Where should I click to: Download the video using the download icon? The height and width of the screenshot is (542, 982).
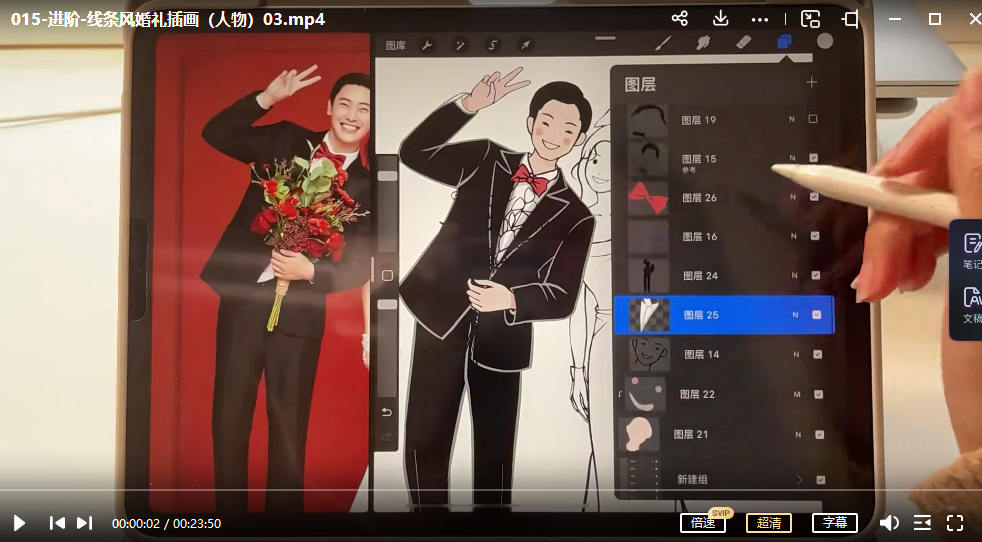(x=720, y=19)
